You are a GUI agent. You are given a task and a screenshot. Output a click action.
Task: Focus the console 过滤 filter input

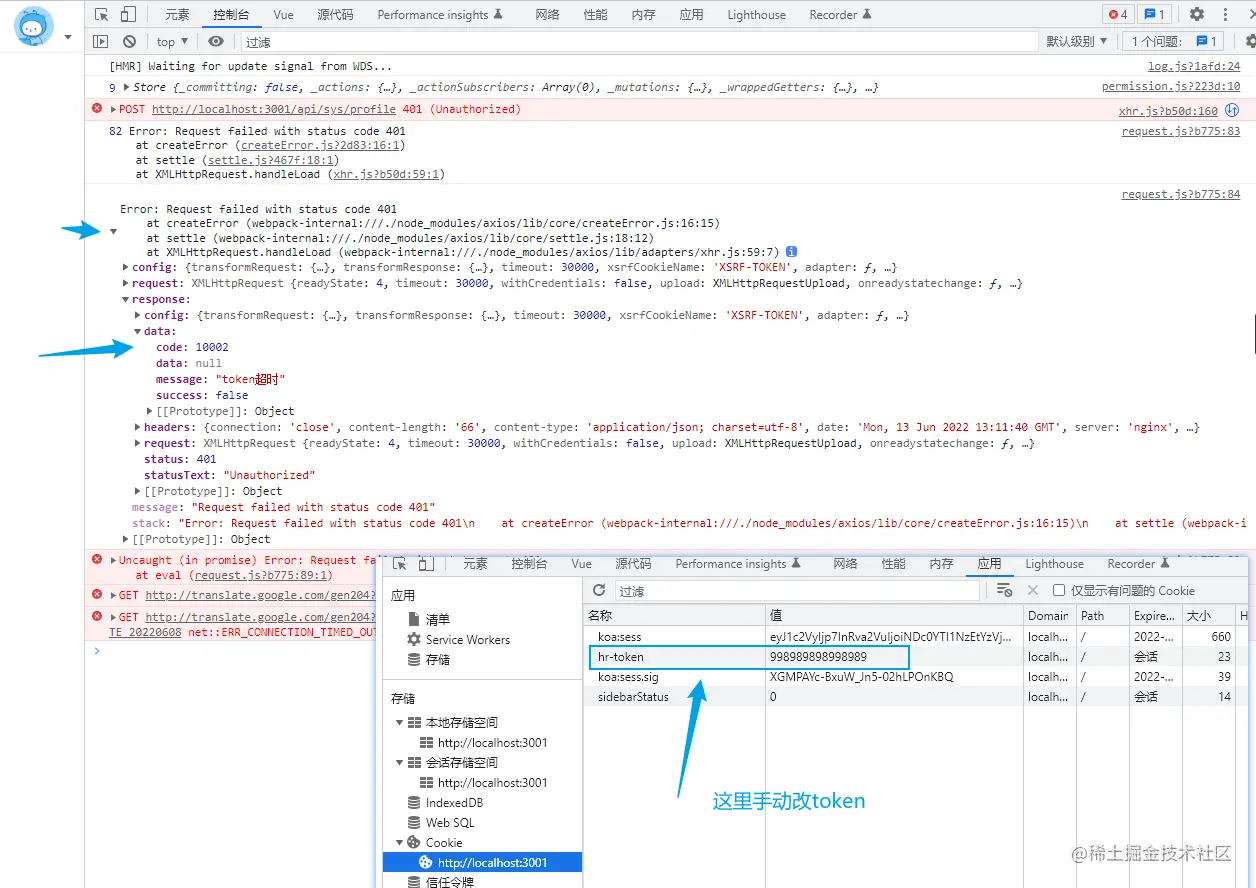[x=638, y=42]
